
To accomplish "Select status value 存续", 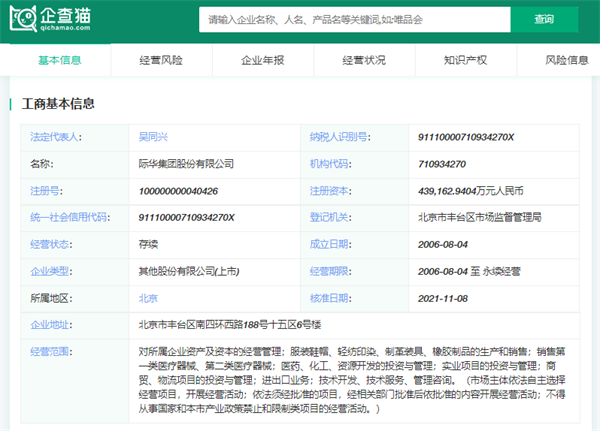I will coord(148,244).
